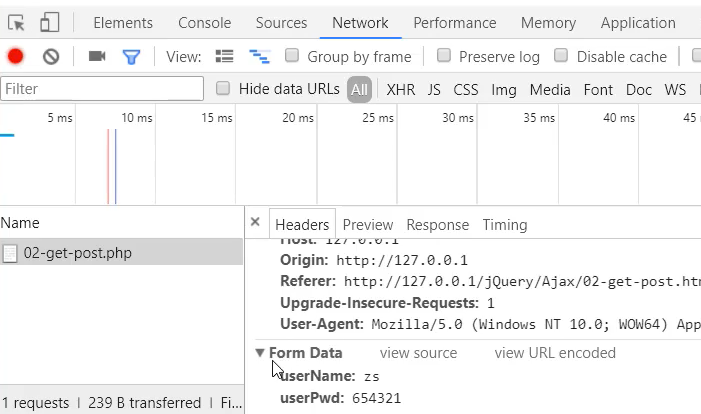Click the 239 B transferred status text
701x414 pixels.
(144, 403)
